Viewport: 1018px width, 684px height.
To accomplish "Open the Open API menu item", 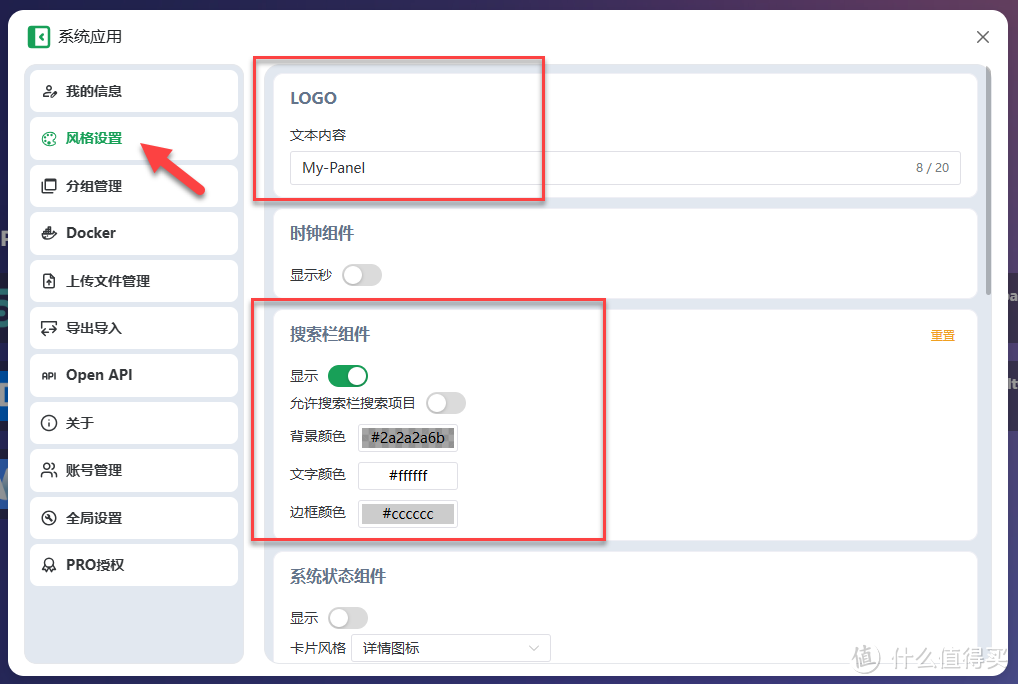I will pyautogui.click(x=134, y=376).
